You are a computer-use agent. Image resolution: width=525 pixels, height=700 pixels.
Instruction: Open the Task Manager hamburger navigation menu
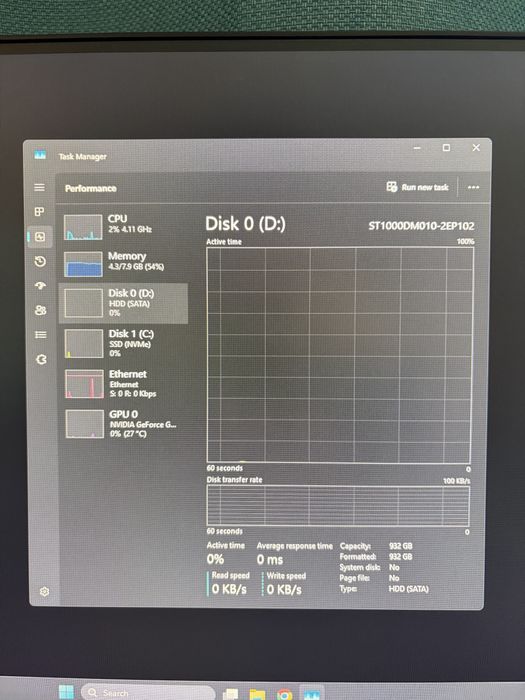[x=39, y=188]
